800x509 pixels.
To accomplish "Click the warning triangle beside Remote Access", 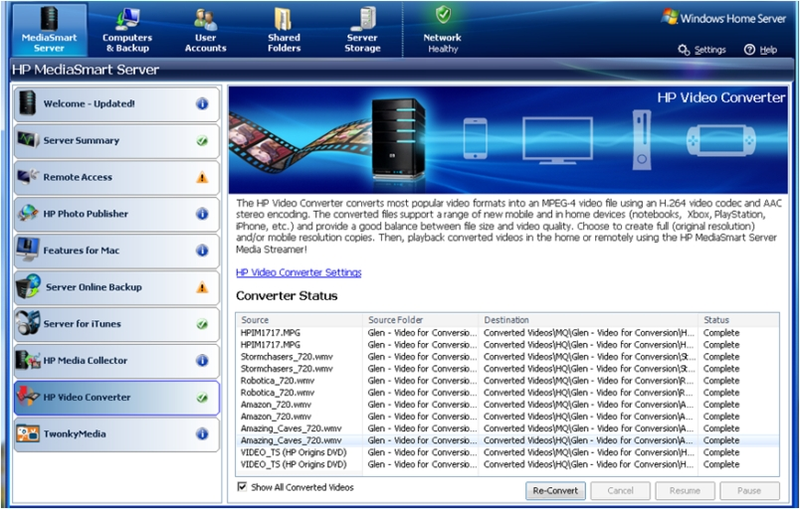I will (x=202, y=177).
